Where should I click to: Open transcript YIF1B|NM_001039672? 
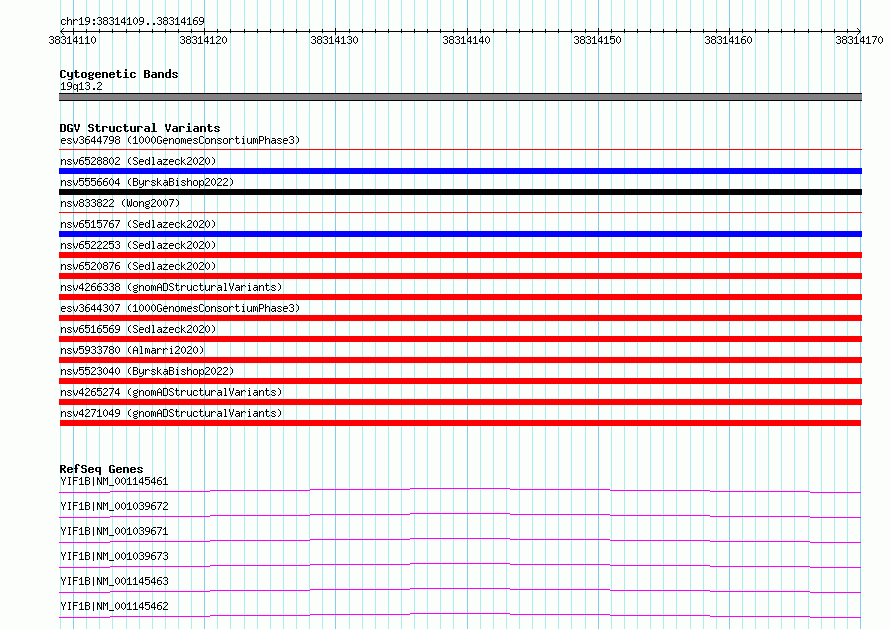click(x=114, y=506)
